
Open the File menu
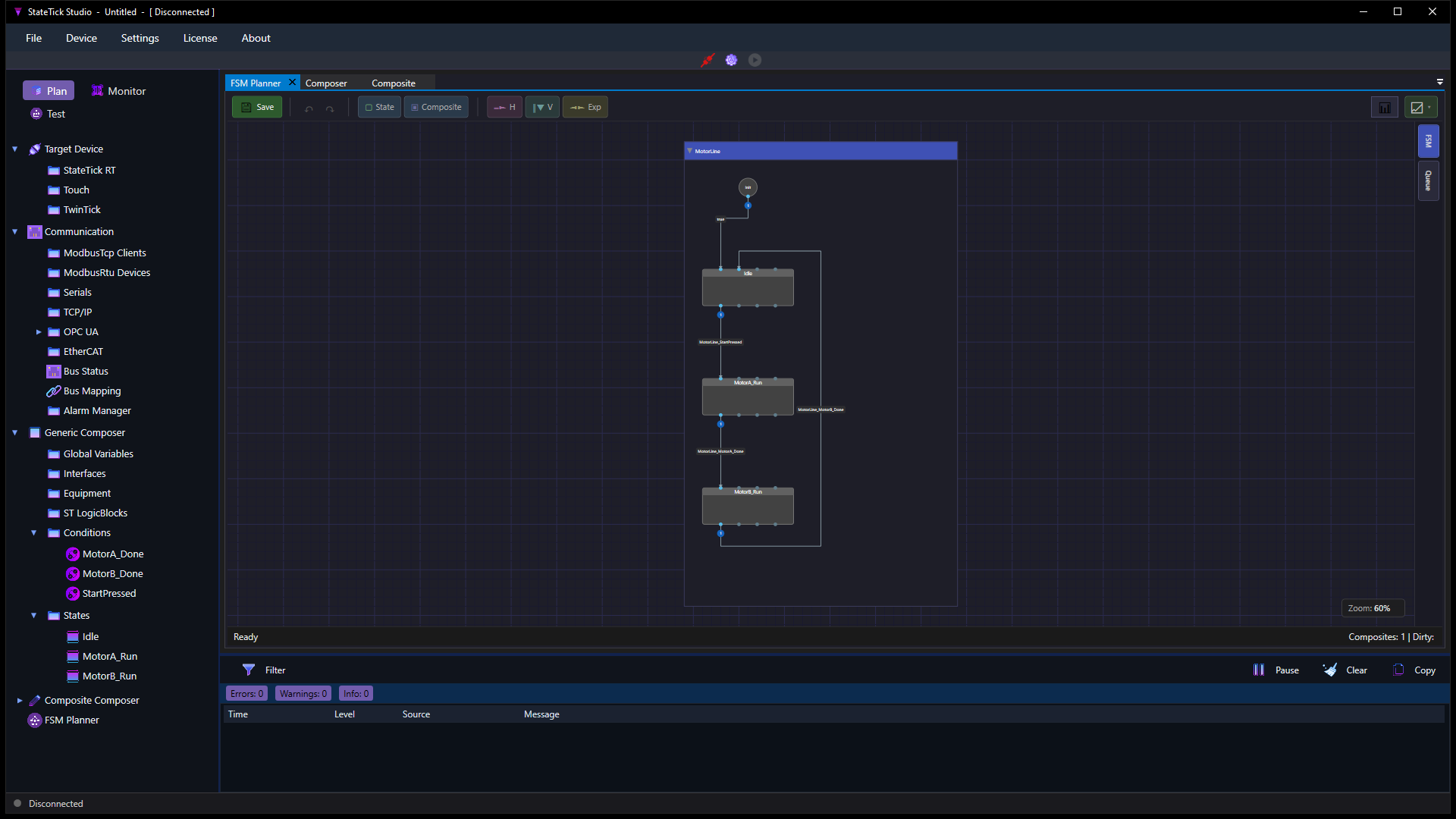point(33,38)
